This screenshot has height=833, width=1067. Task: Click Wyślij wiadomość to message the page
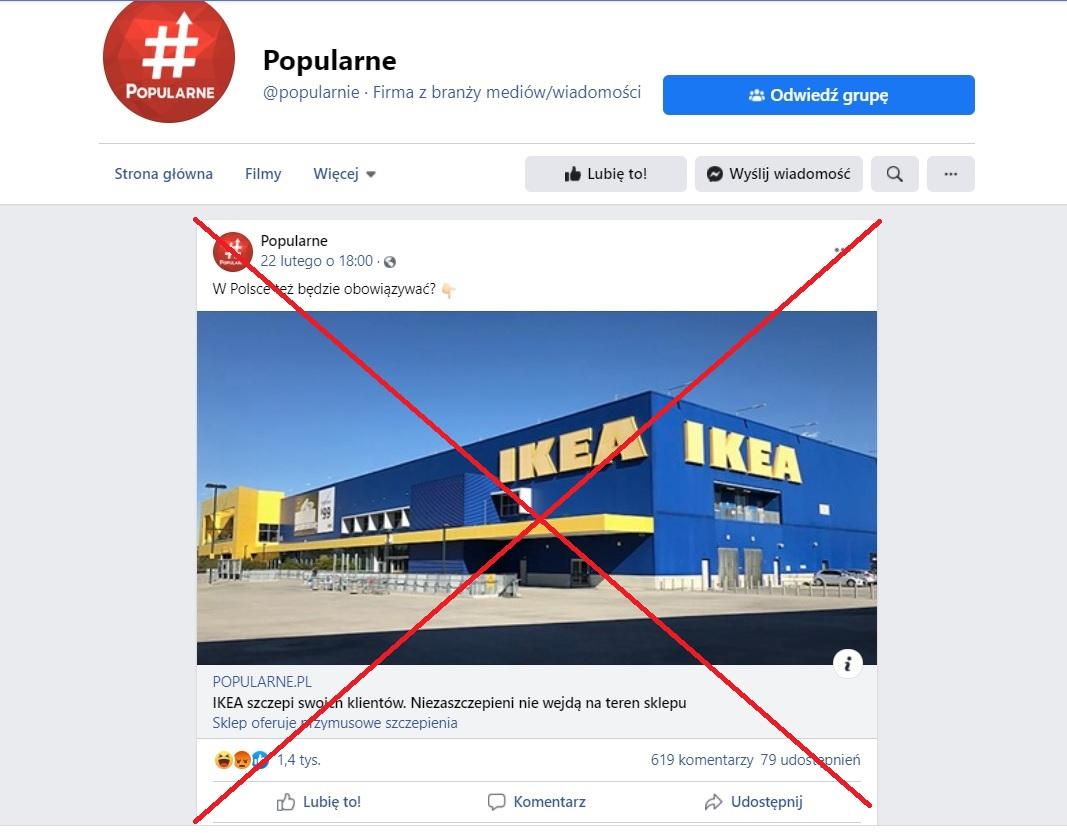pos(778,174)
